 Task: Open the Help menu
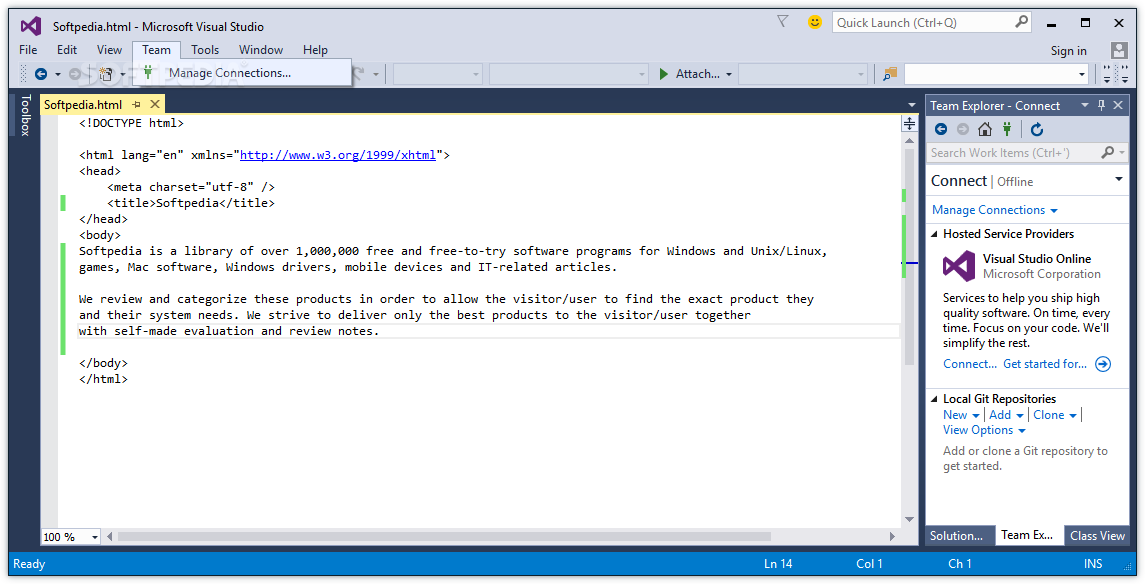(x=315, y=50)
